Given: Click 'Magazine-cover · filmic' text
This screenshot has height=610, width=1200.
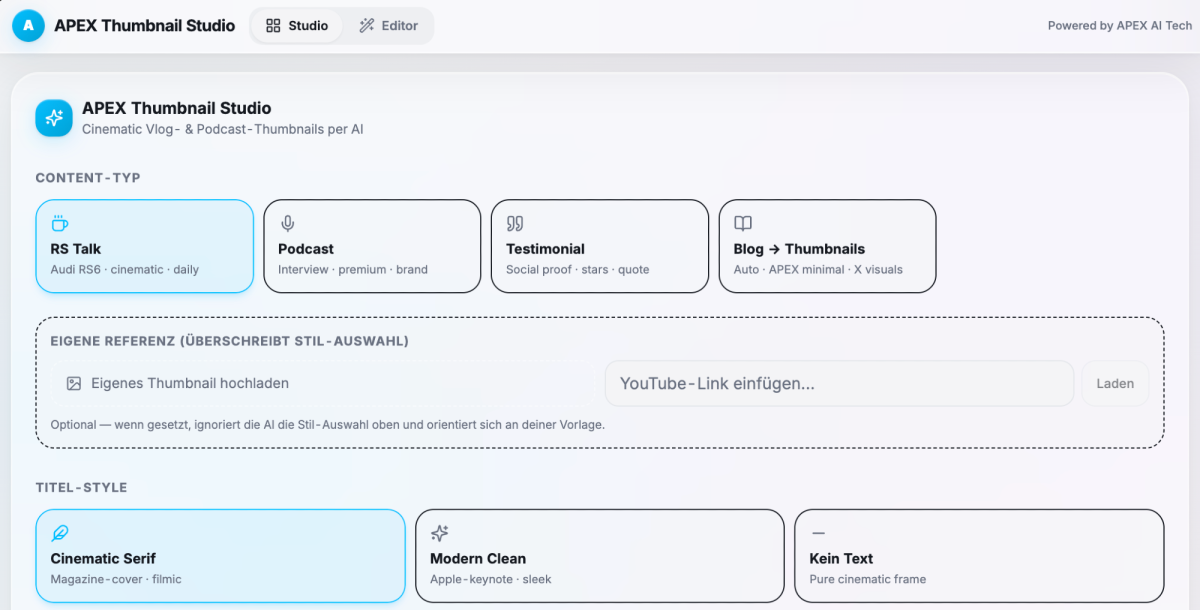Looking at the screenshot, I should point(116,579).
